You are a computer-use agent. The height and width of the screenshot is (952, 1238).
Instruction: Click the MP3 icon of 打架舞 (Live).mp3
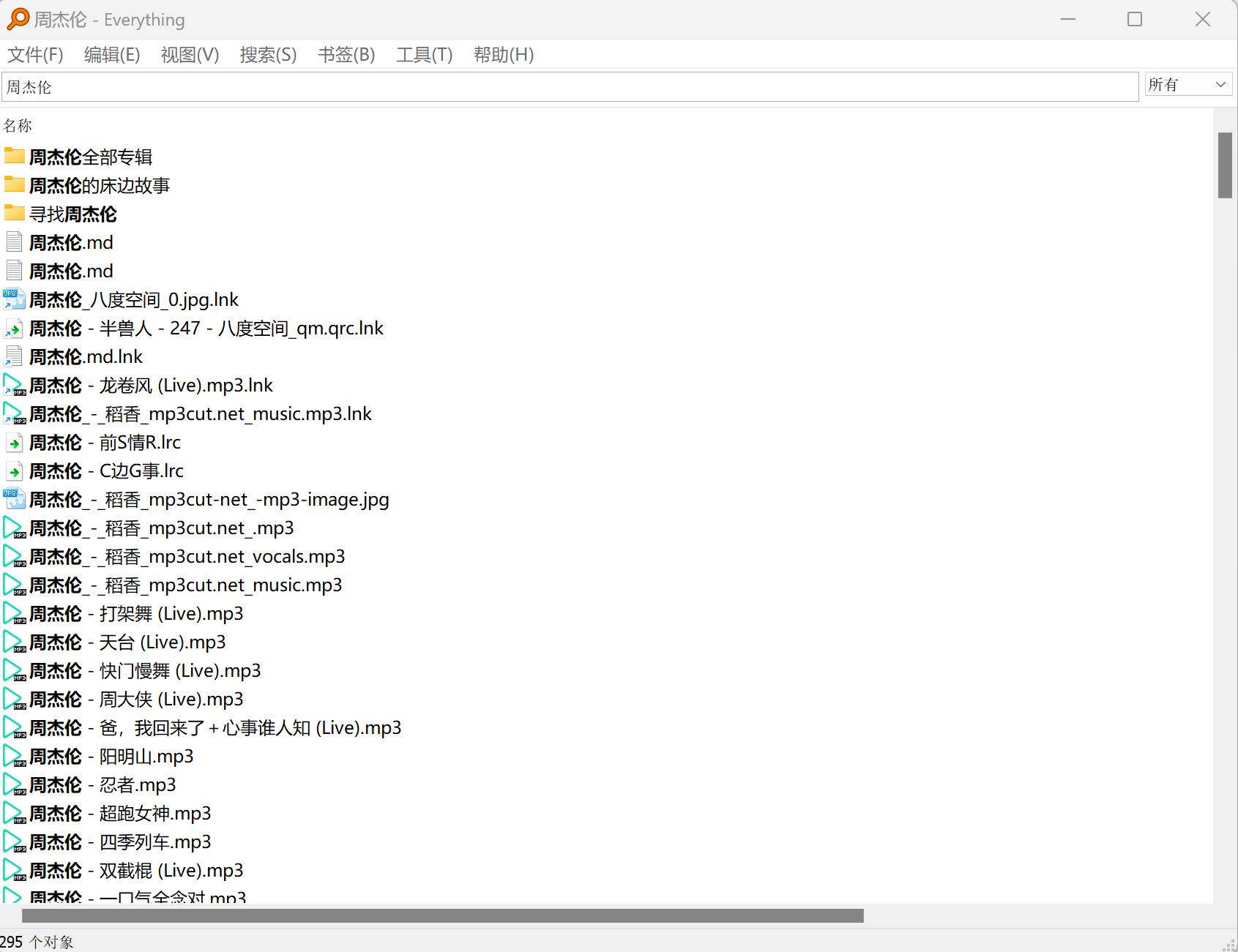click(x=14, y=613)
